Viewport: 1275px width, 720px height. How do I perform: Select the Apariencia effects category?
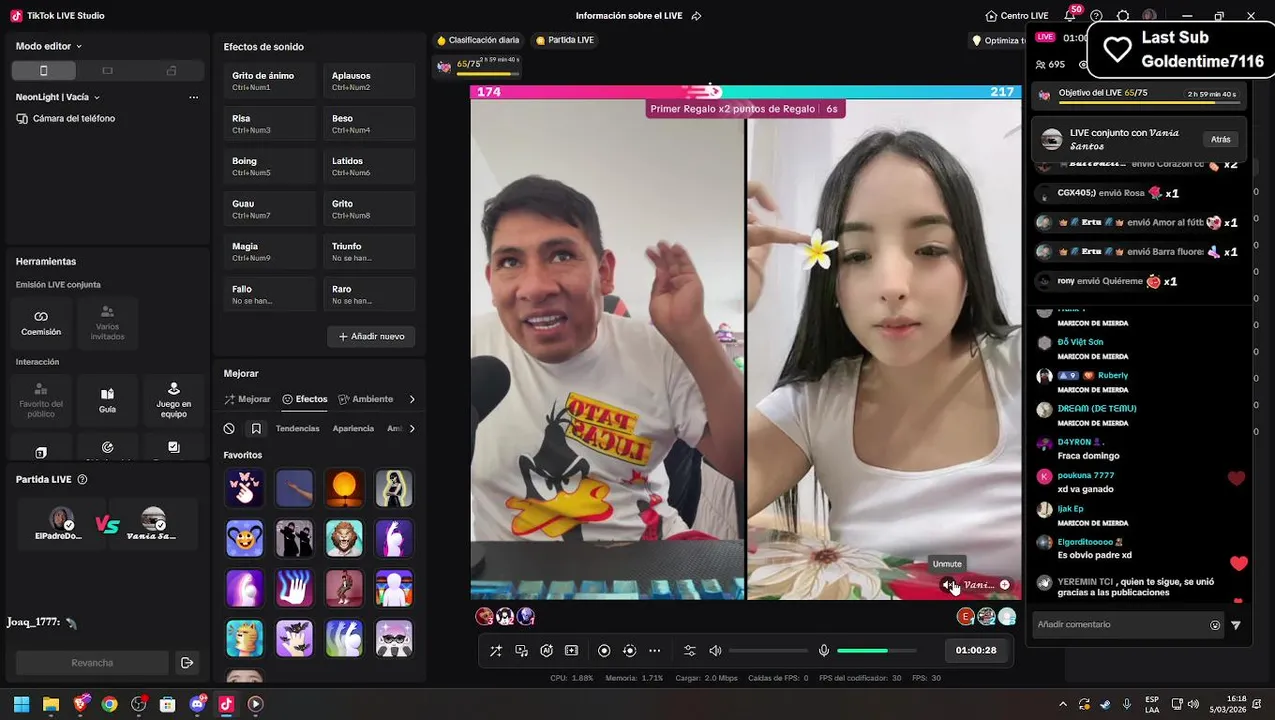(353, 428)
